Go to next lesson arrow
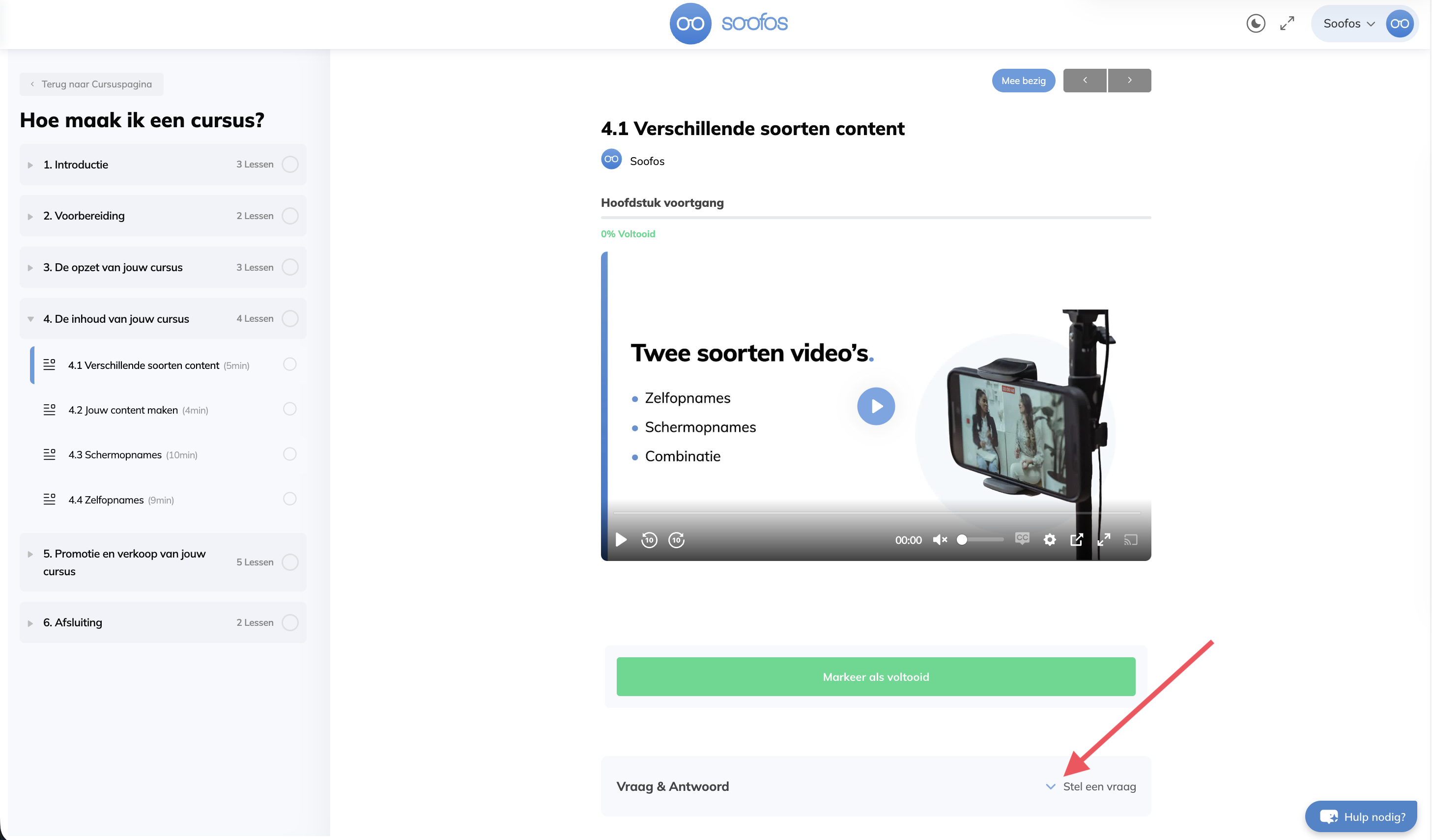Image resolution: width=1432 pixels, height=840 pixels. point(1129,80)
